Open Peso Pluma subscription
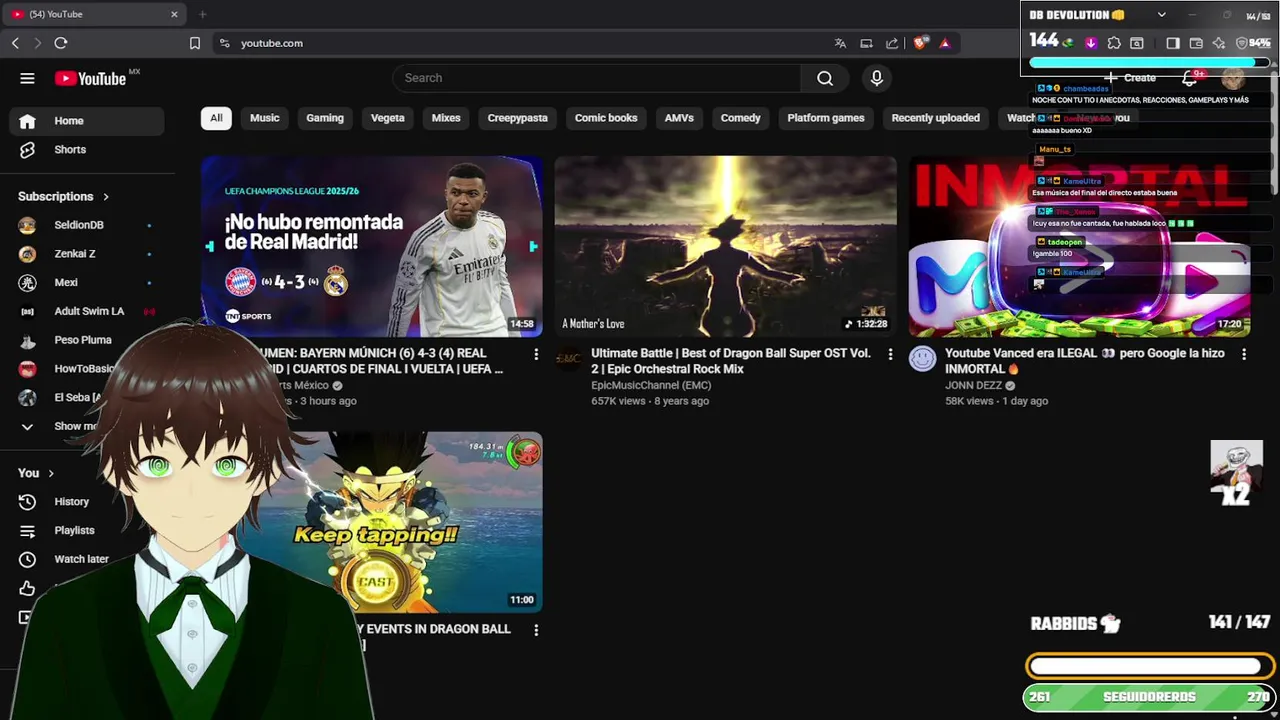This screenshot has height=720, width=1280. pyautogui.click(x=85, y=340)
